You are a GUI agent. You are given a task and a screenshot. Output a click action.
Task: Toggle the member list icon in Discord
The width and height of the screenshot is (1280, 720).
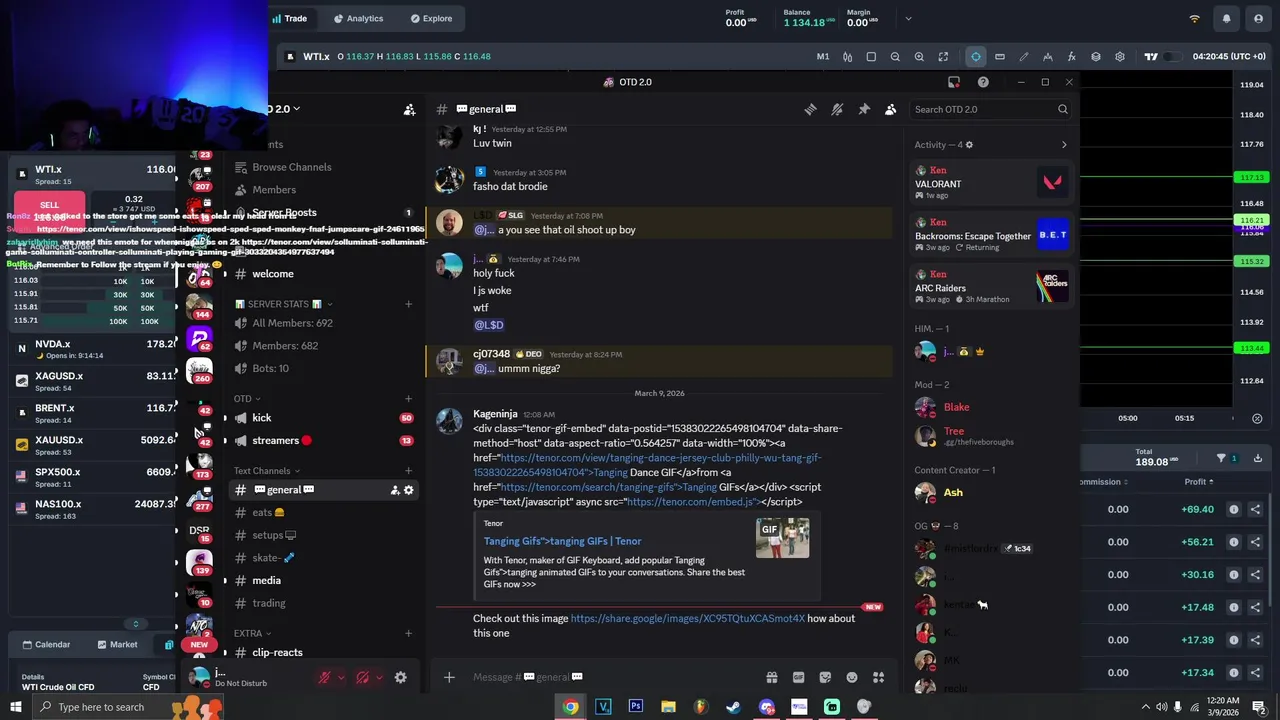pos(890,109)
